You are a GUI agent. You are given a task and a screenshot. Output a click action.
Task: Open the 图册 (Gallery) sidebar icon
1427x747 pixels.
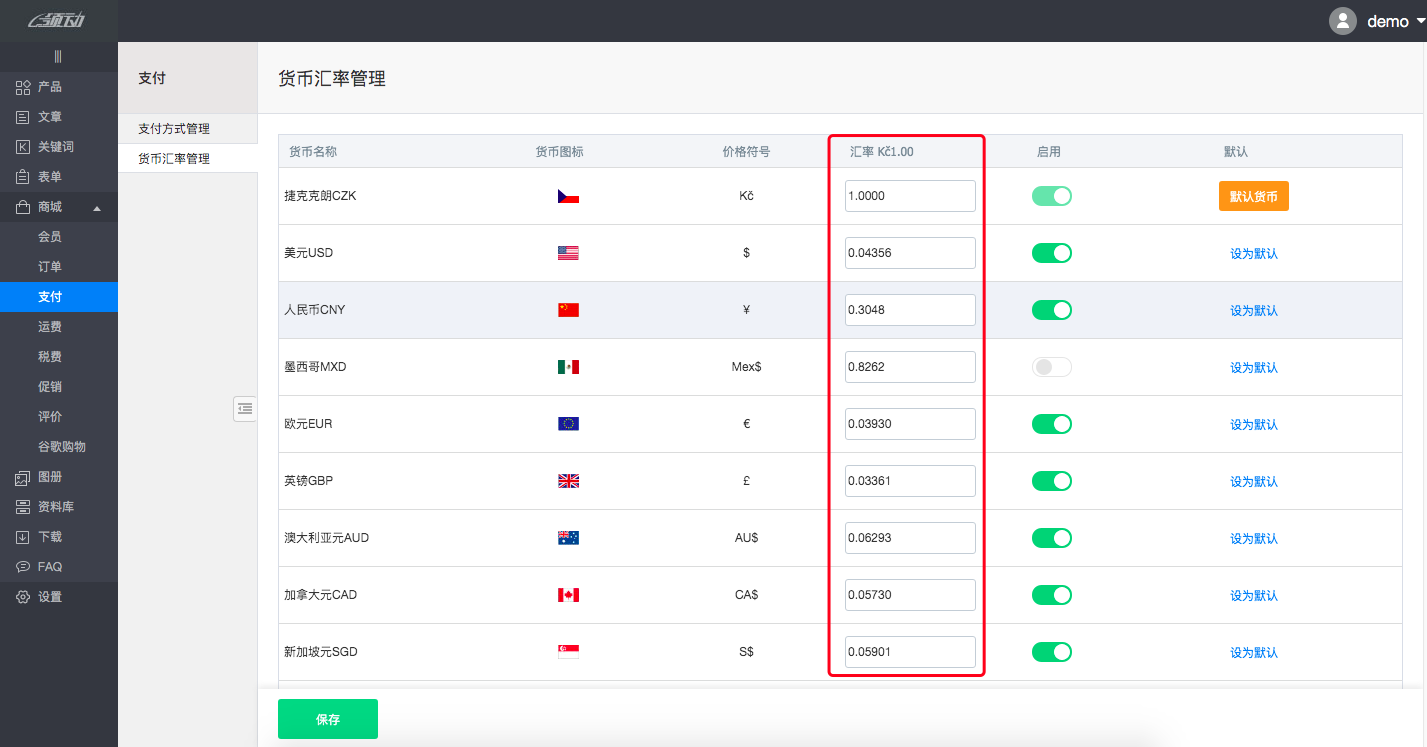tap(23, 477)
